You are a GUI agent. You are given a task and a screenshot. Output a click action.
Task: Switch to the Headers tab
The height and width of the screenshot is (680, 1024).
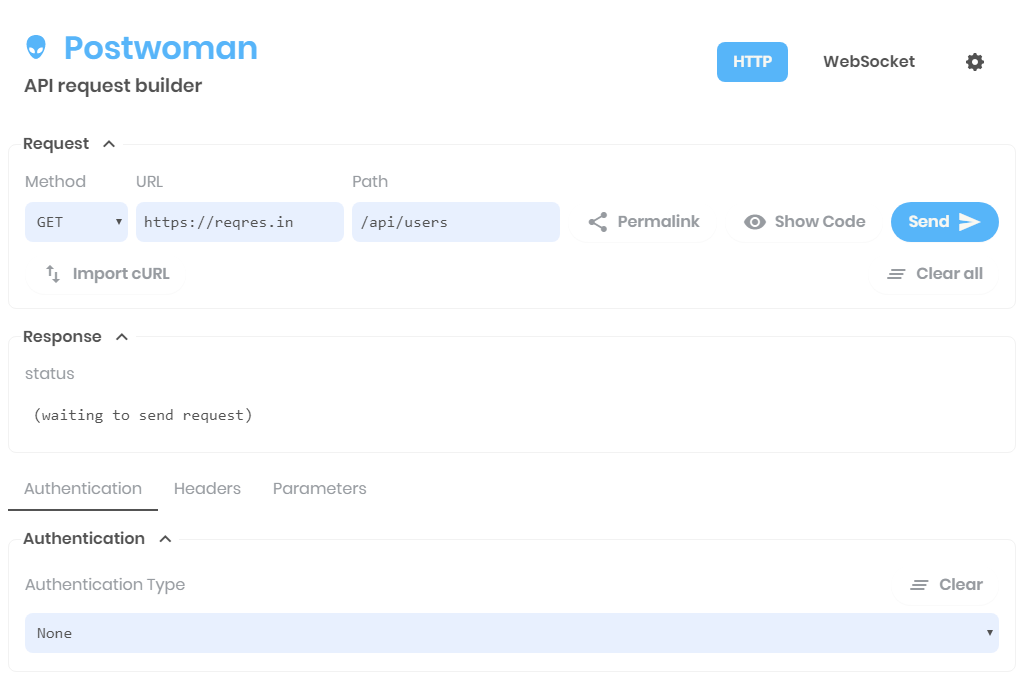click(x=207, y=488)
